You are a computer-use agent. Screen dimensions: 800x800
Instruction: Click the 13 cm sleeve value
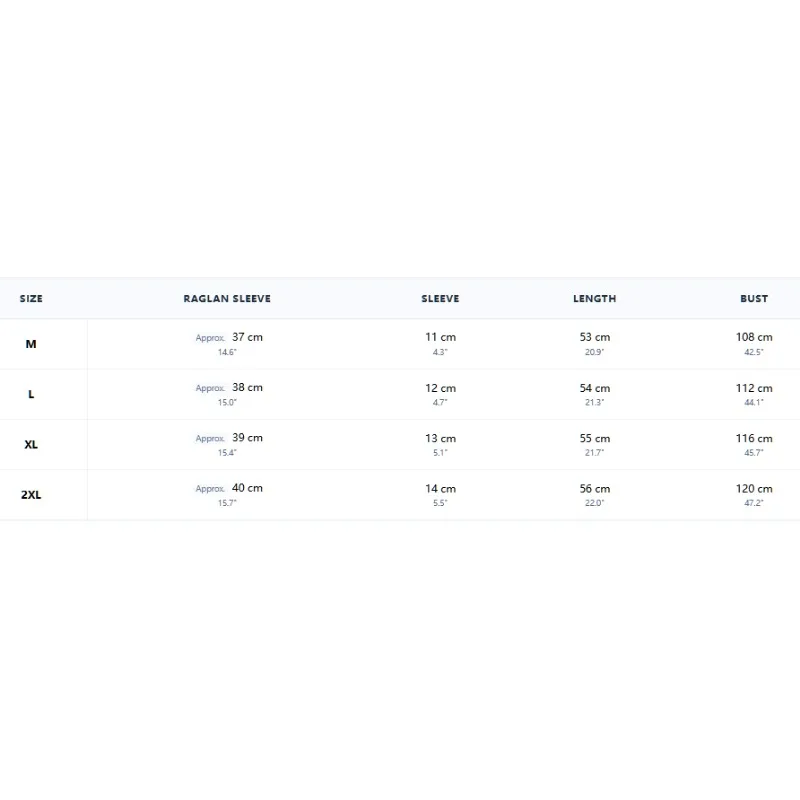coord(440,438)
